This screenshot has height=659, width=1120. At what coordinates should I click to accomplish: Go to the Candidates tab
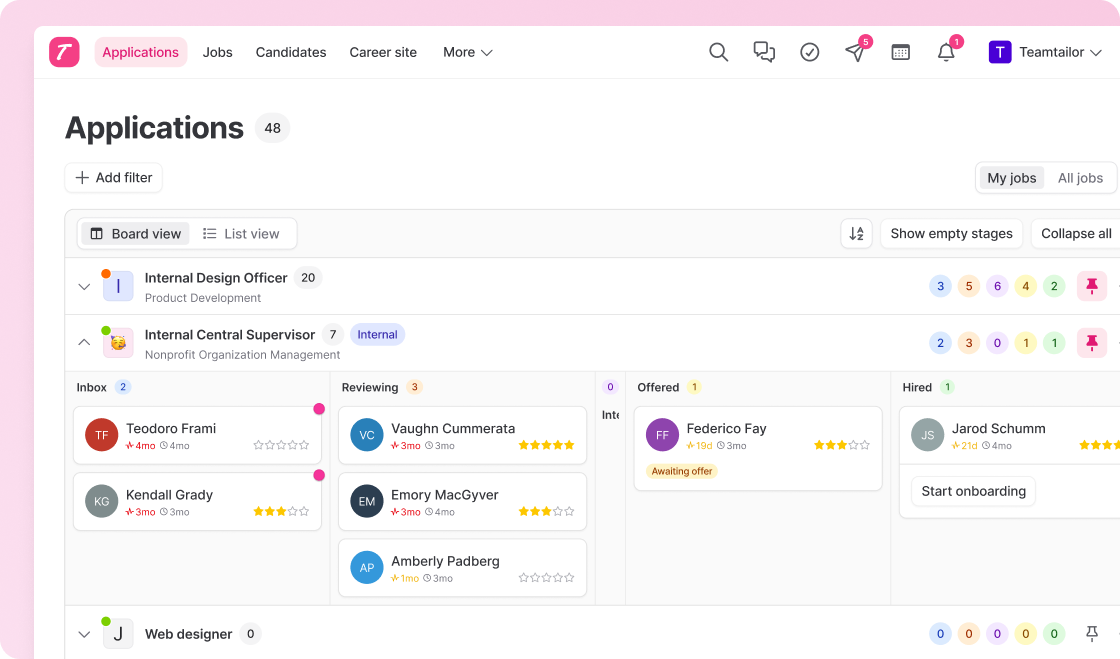tap(291, 52)
